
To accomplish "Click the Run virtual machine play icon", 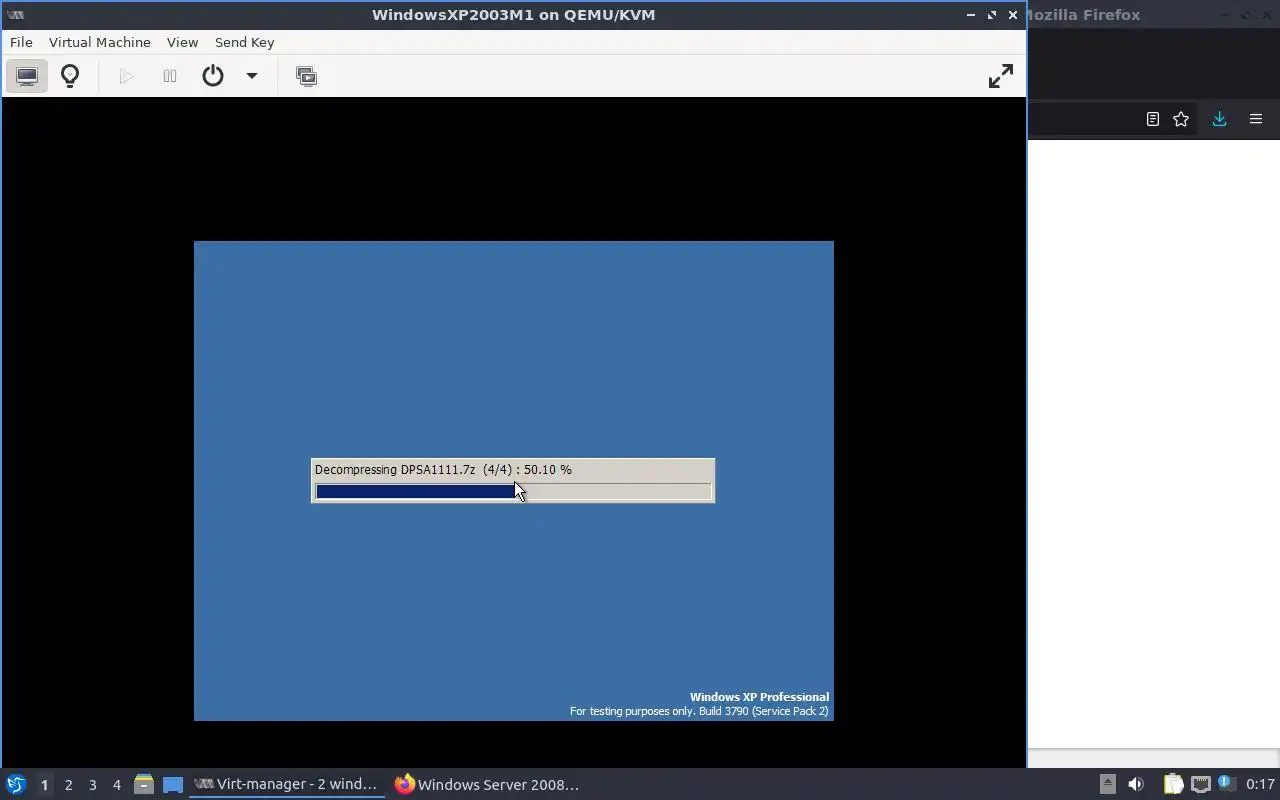I will point(126,76).
